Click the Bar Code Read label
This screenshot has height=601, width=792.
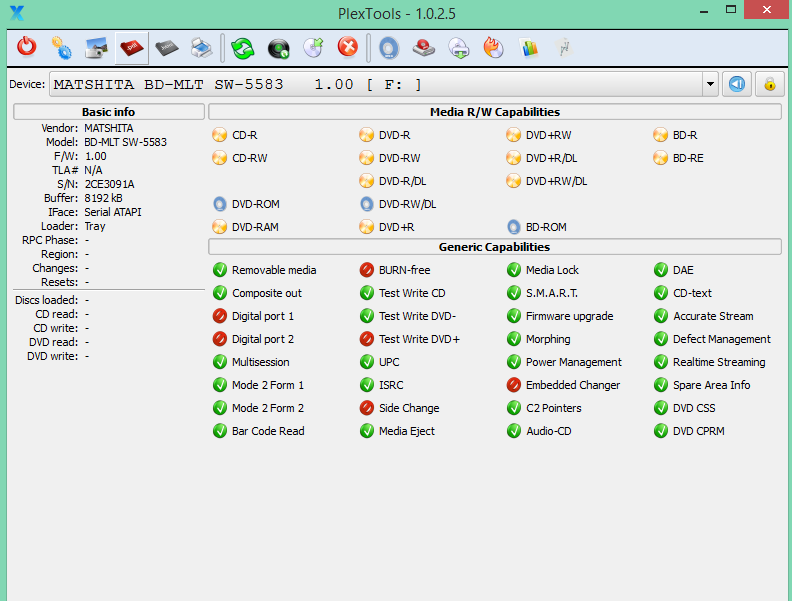point(268,431)
